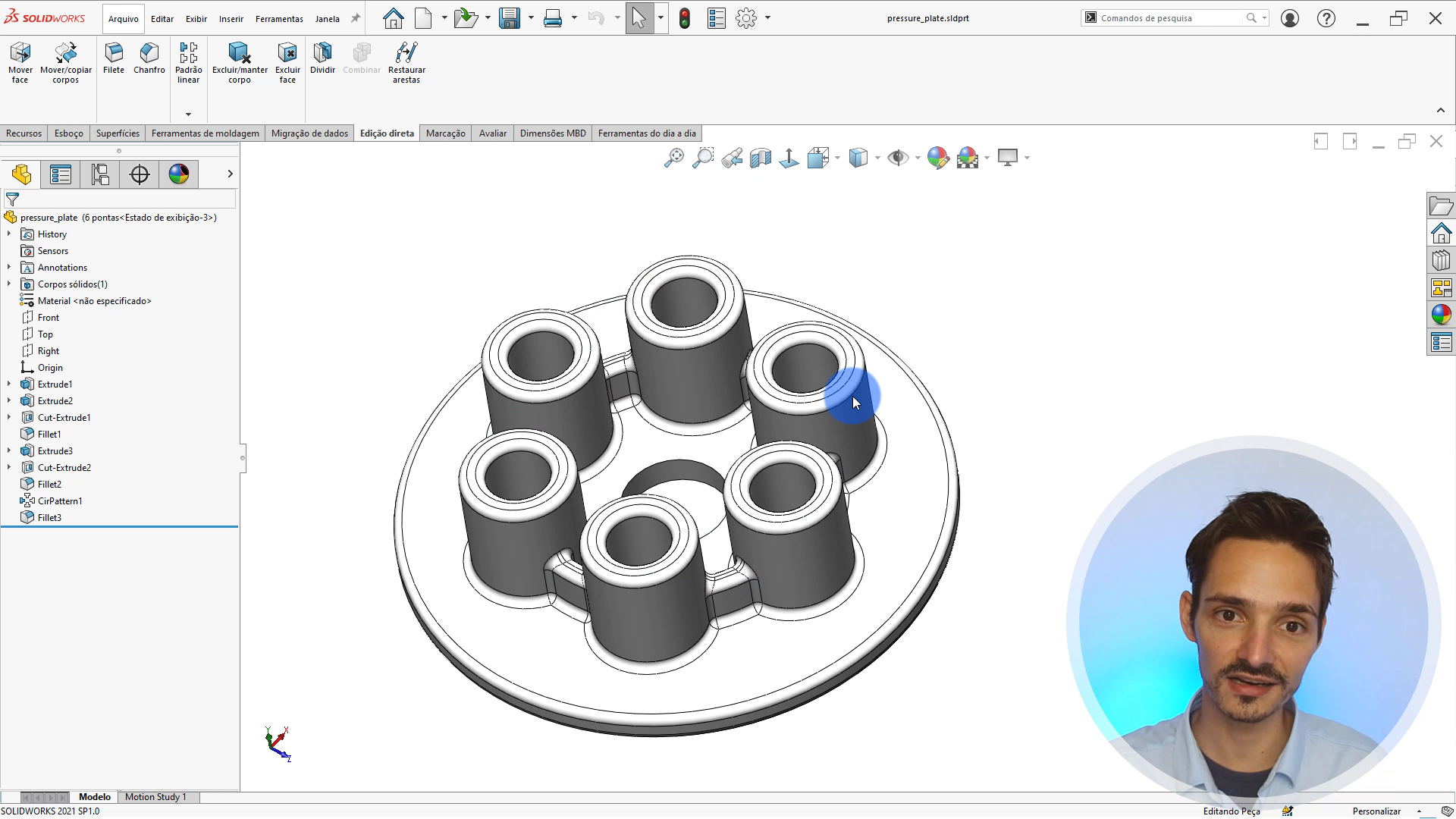The width and height of the screenshot is (1456, 819).
Task: Click the section view icon
Action: [761, 158]
